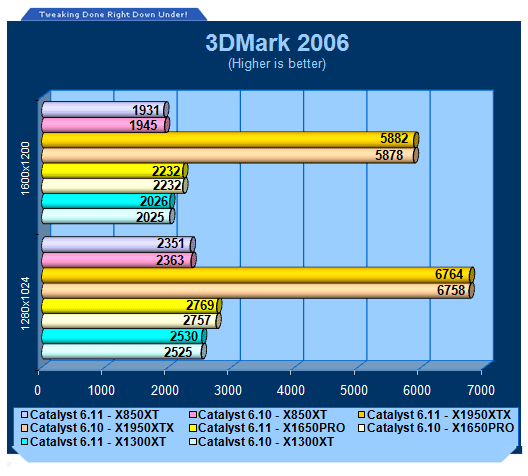Screen dimensions: 528x476
Task: Click legend text 'Catalyst 6.11 - X850XT'
Action: tap(94, 415)
